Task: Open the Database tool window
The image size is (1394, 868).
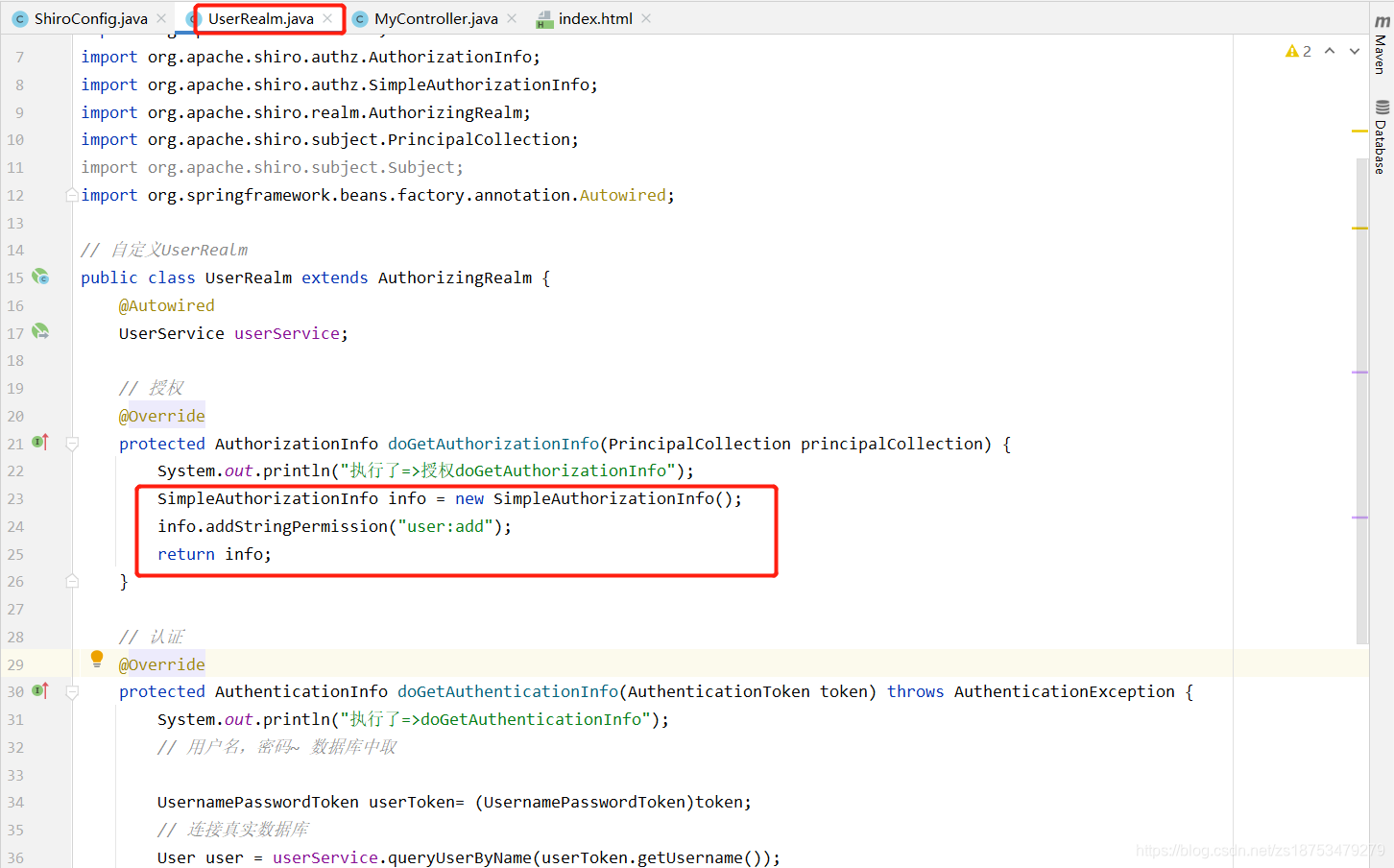Action: (x=1382, y=136)
